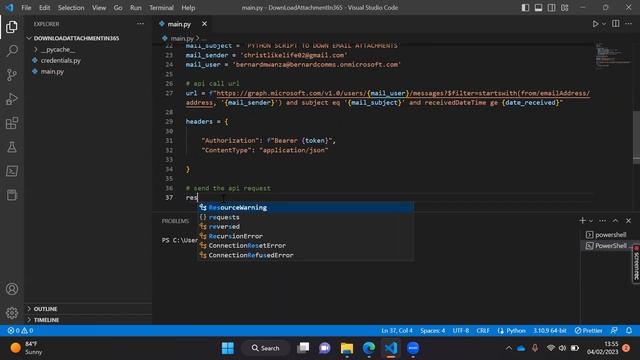Open the Selection menu
The width and height of the screenshot is (640, 360).
pos(71,7)
